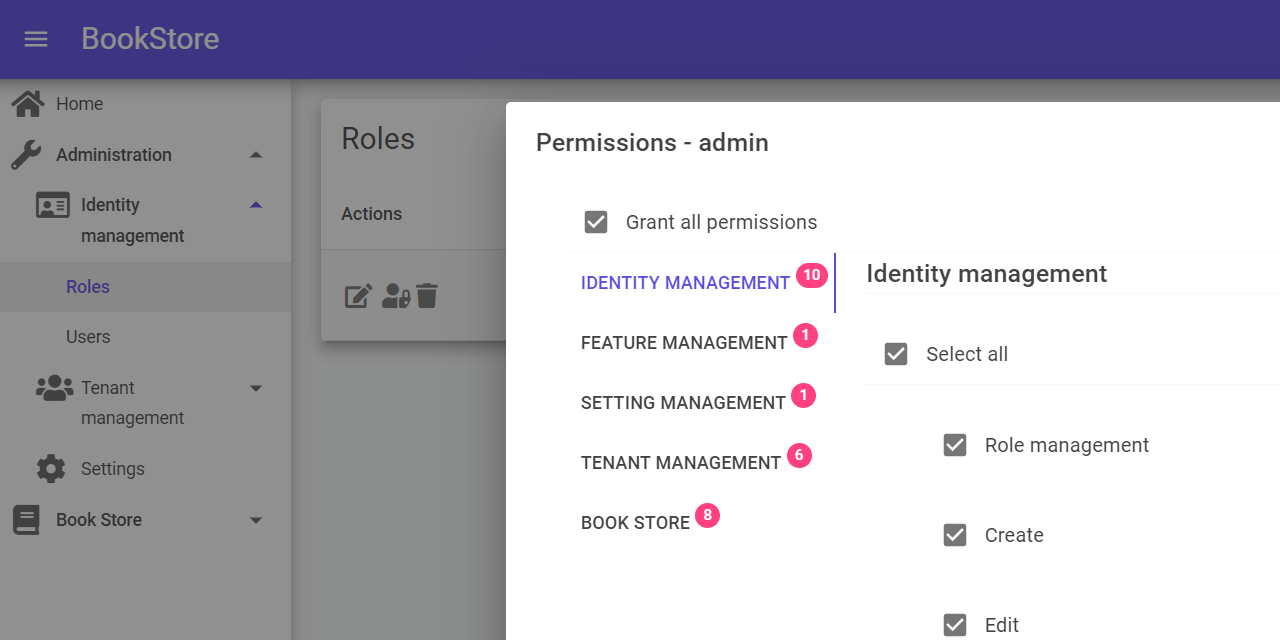Select the edit role pencil icon
This screenshot has height=640, width=1280.
tap(359, 295)
